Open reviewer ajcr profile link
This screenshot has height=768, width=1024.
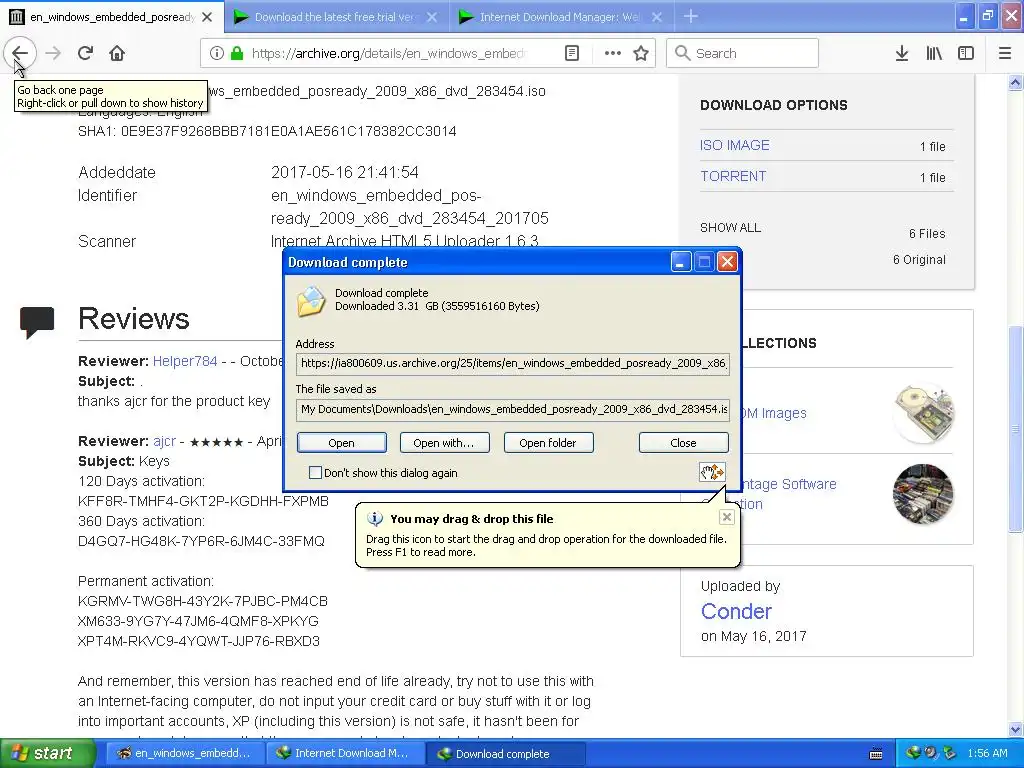click(165, 441)
